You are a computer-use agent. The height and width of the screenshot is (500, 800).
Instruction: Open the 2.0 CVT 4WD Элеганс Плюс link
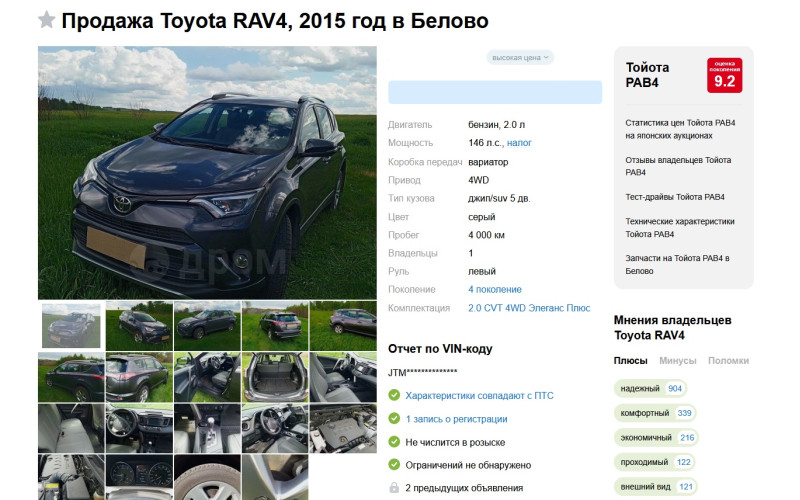[x=529, y=308]
